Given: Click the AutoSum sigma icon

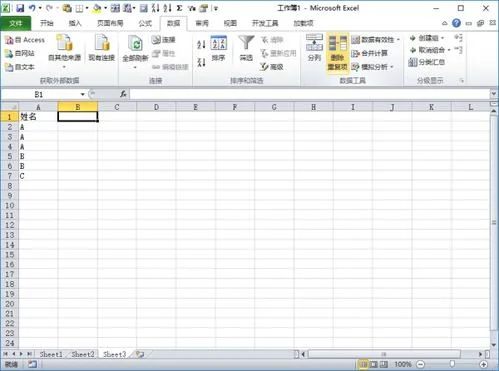Looking at the screenshot, I should coord(179,8).
